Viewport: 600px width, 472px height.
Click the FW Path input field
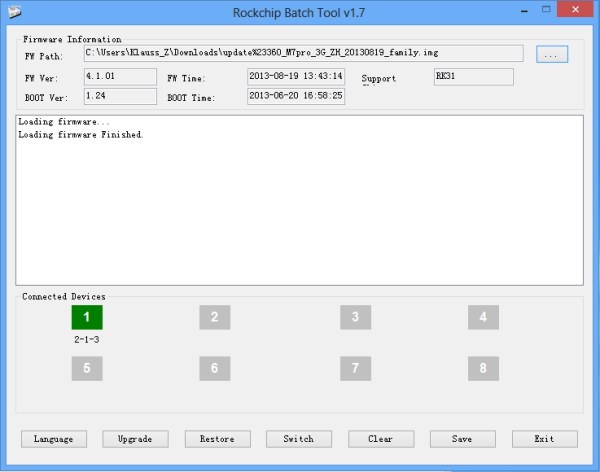click(303, 53)
